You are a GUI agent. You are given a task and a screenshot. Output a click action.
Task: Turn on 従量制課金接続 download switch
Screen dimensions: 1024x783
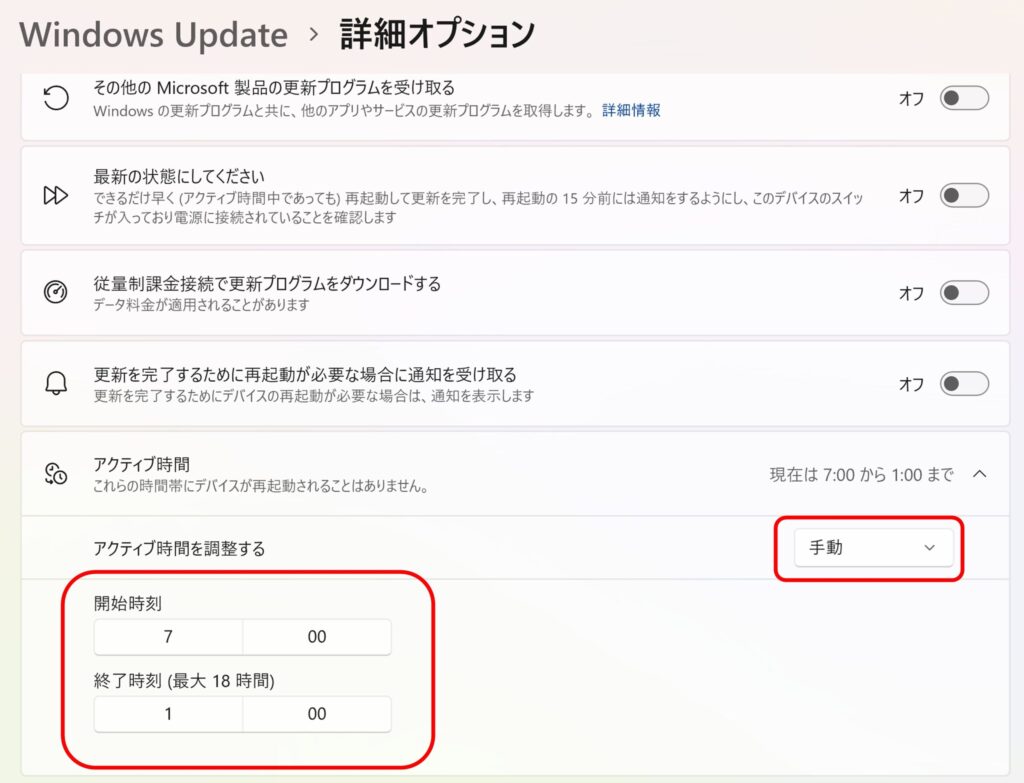click(x=964, y=293)
